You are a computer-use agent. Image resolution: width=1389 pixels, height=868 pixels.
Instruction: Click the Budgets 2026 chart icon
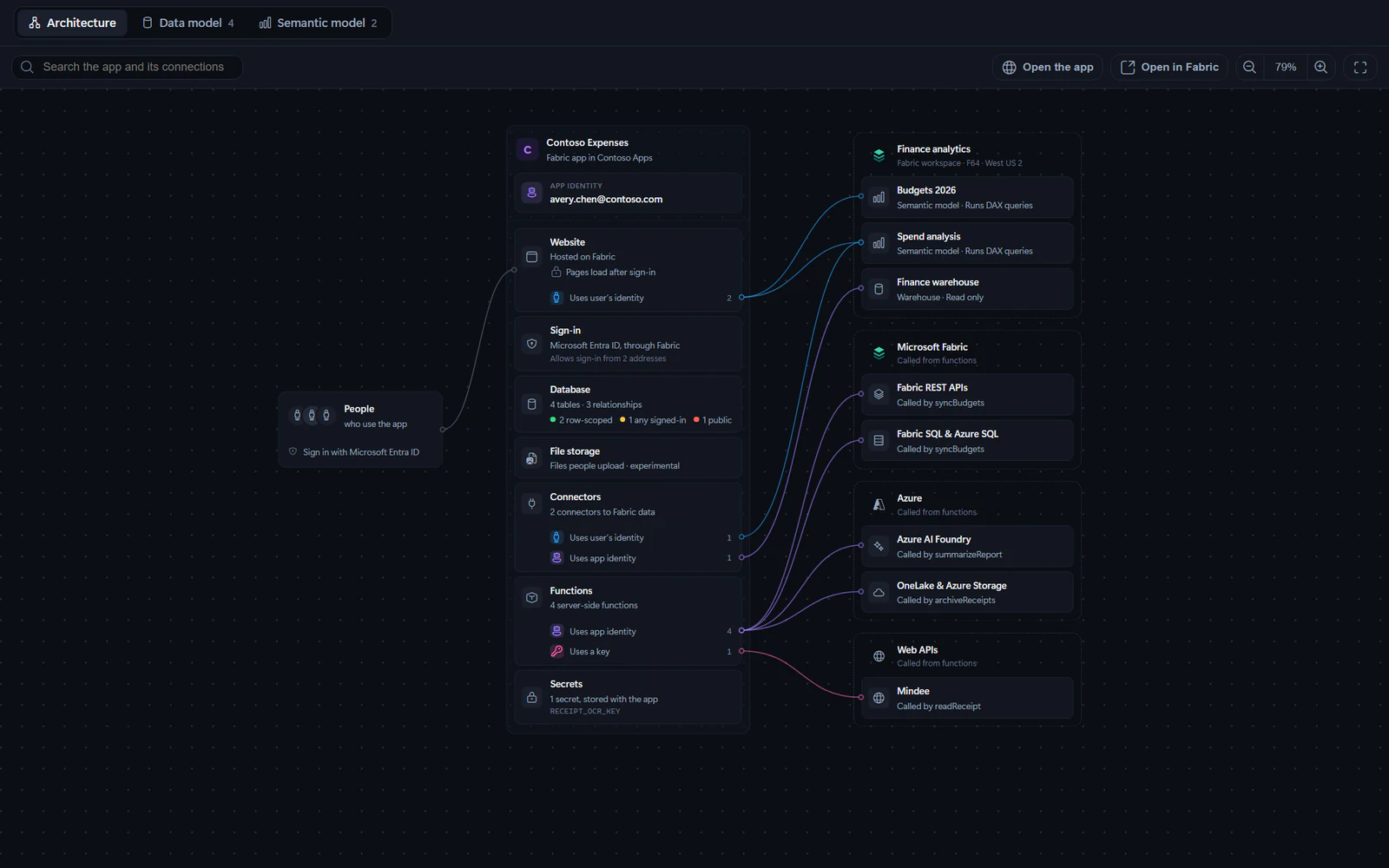(x=879, y=197)
